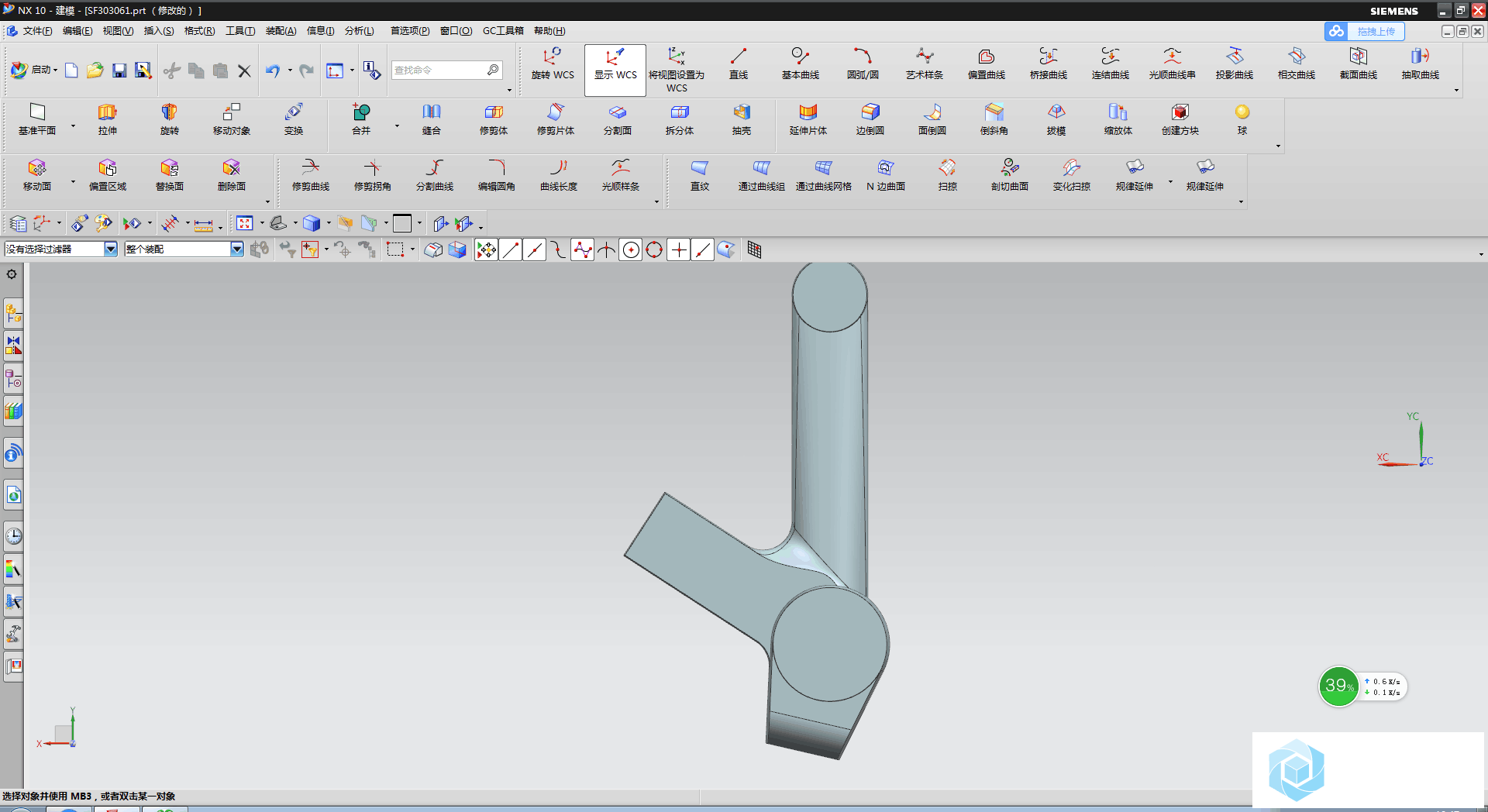Open the 合并 unite tool

click(x=361, y=120)
